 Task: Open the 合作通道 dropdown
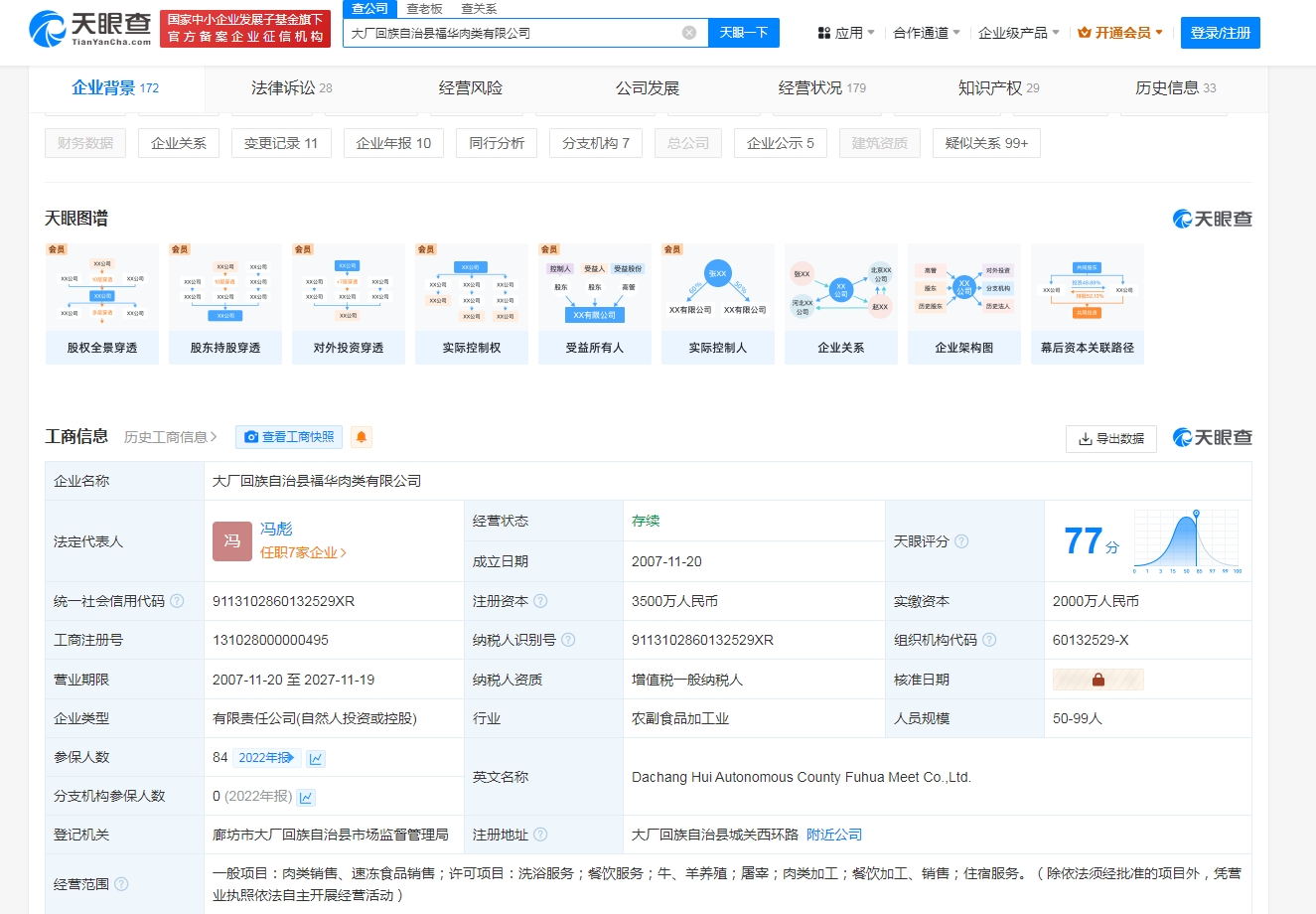(x=927, y=33)
